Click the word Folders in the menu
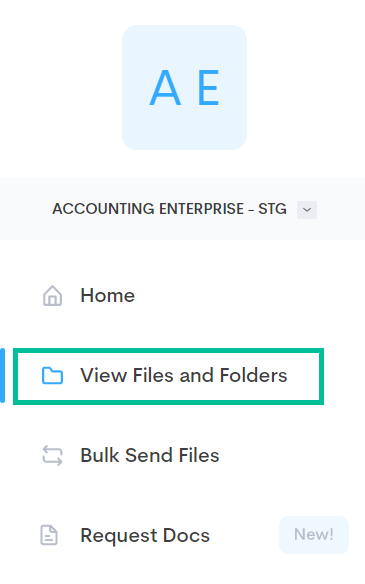This screenshot has height=584, width=365. (x=254, y=375)
